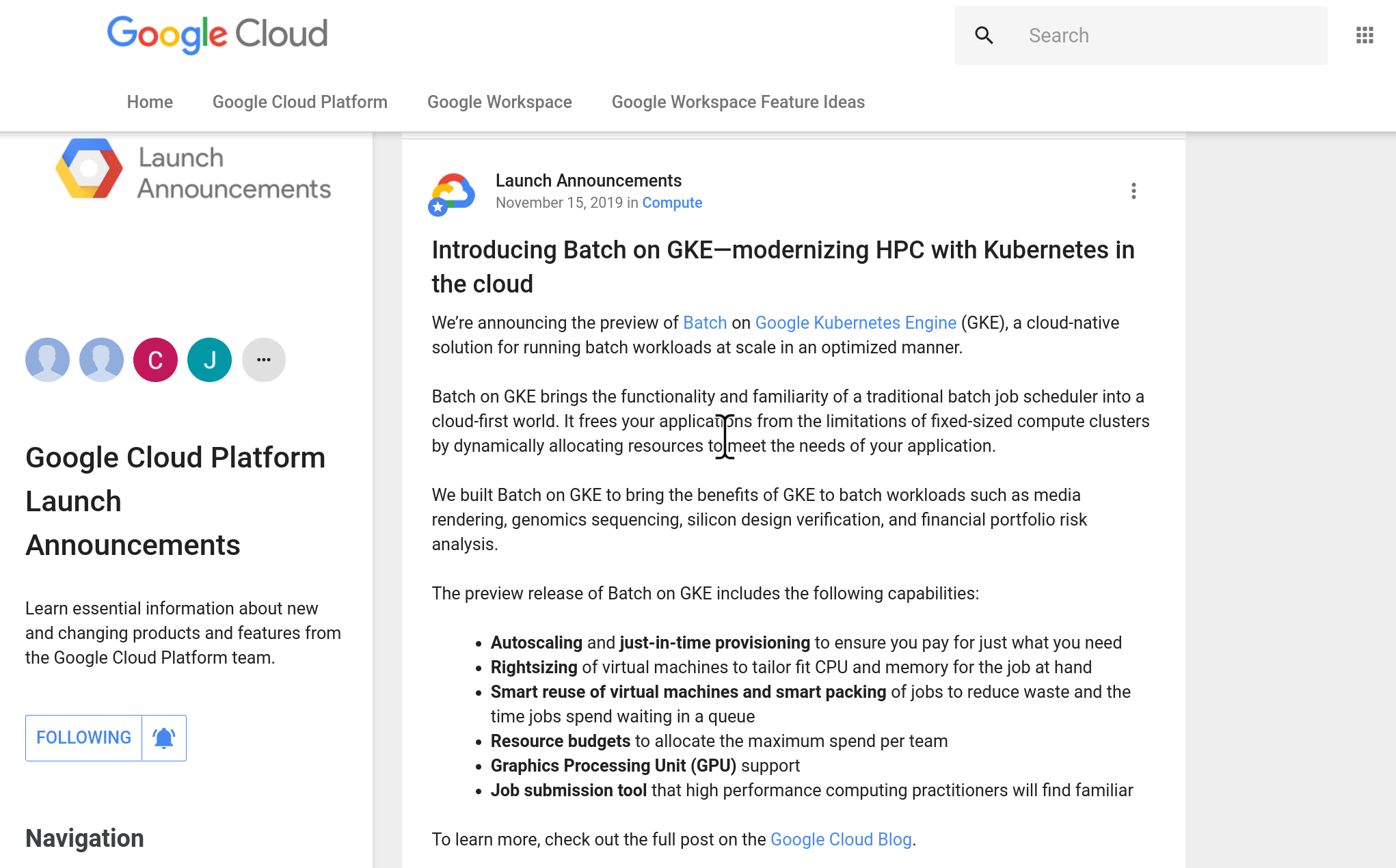This screenshot has width=1396, height=868.
Task: Open the Google Cloud Platform tab
Action: click(300, 103)
